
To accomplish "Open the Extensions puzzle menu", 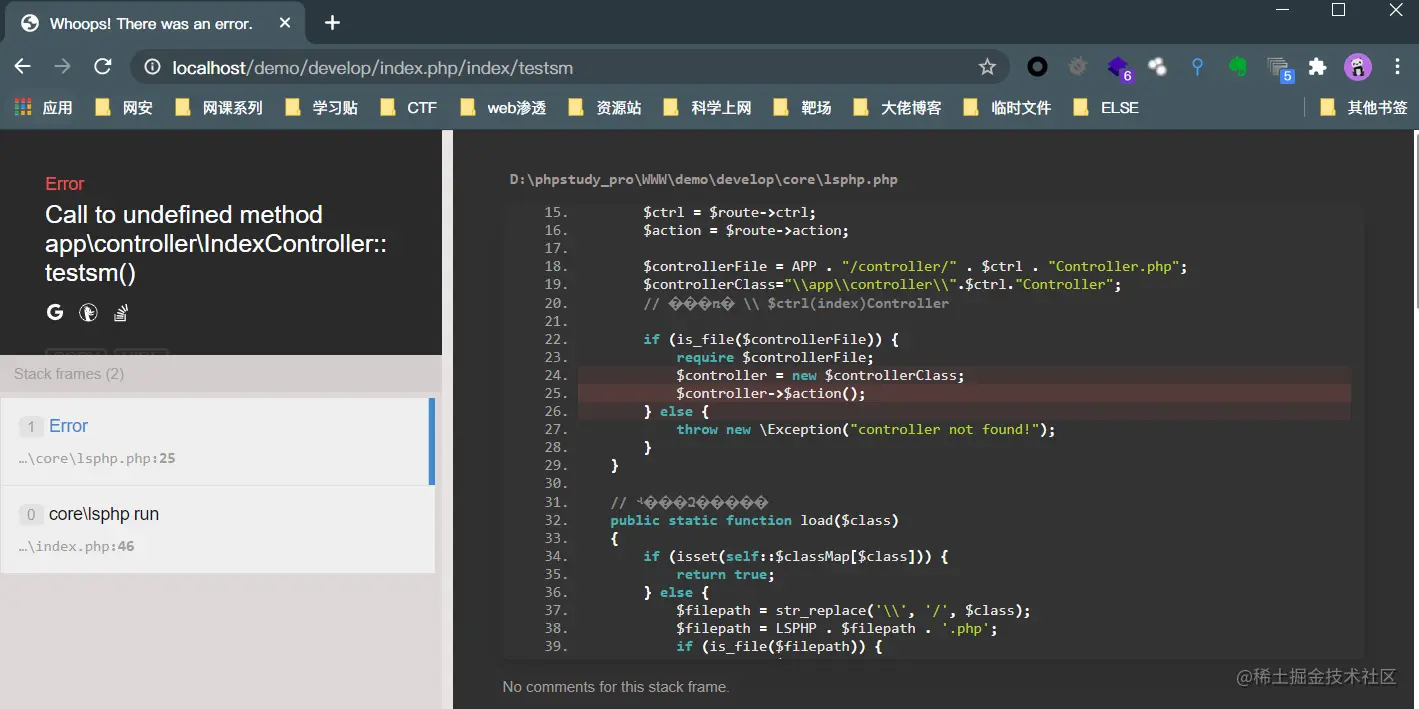I will (1317, 67).
